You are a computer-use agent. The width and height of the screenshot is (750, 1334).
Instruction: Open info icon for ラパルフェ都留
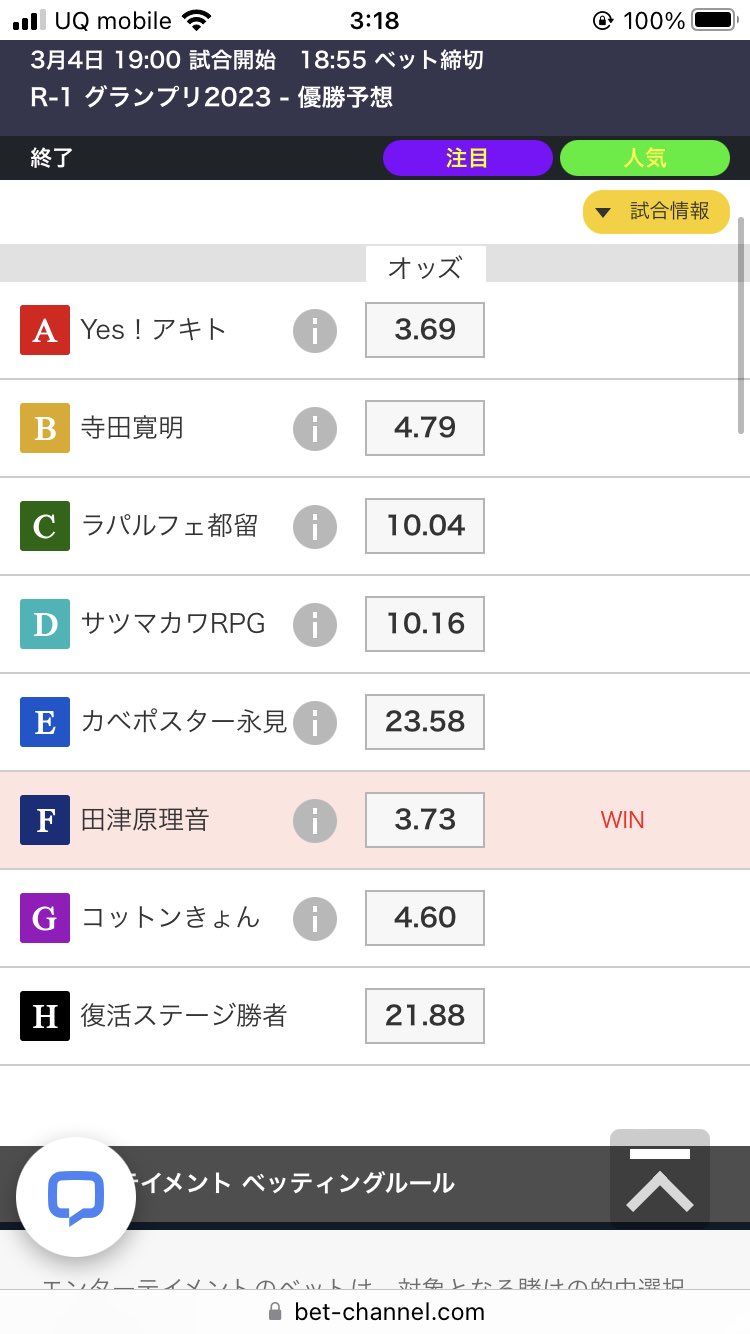315,526
